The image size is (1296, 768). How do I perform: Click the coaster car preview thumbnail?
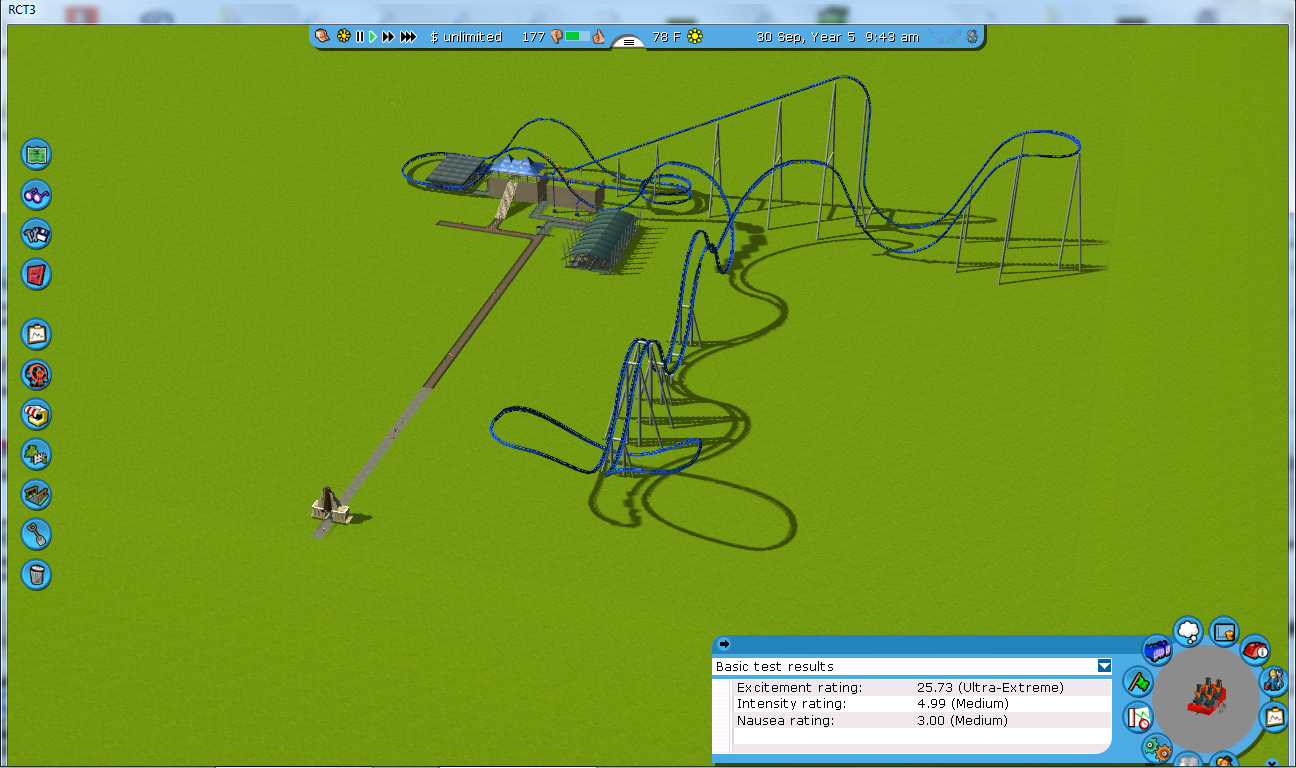pyautogui.click(x=1207, y=695)
